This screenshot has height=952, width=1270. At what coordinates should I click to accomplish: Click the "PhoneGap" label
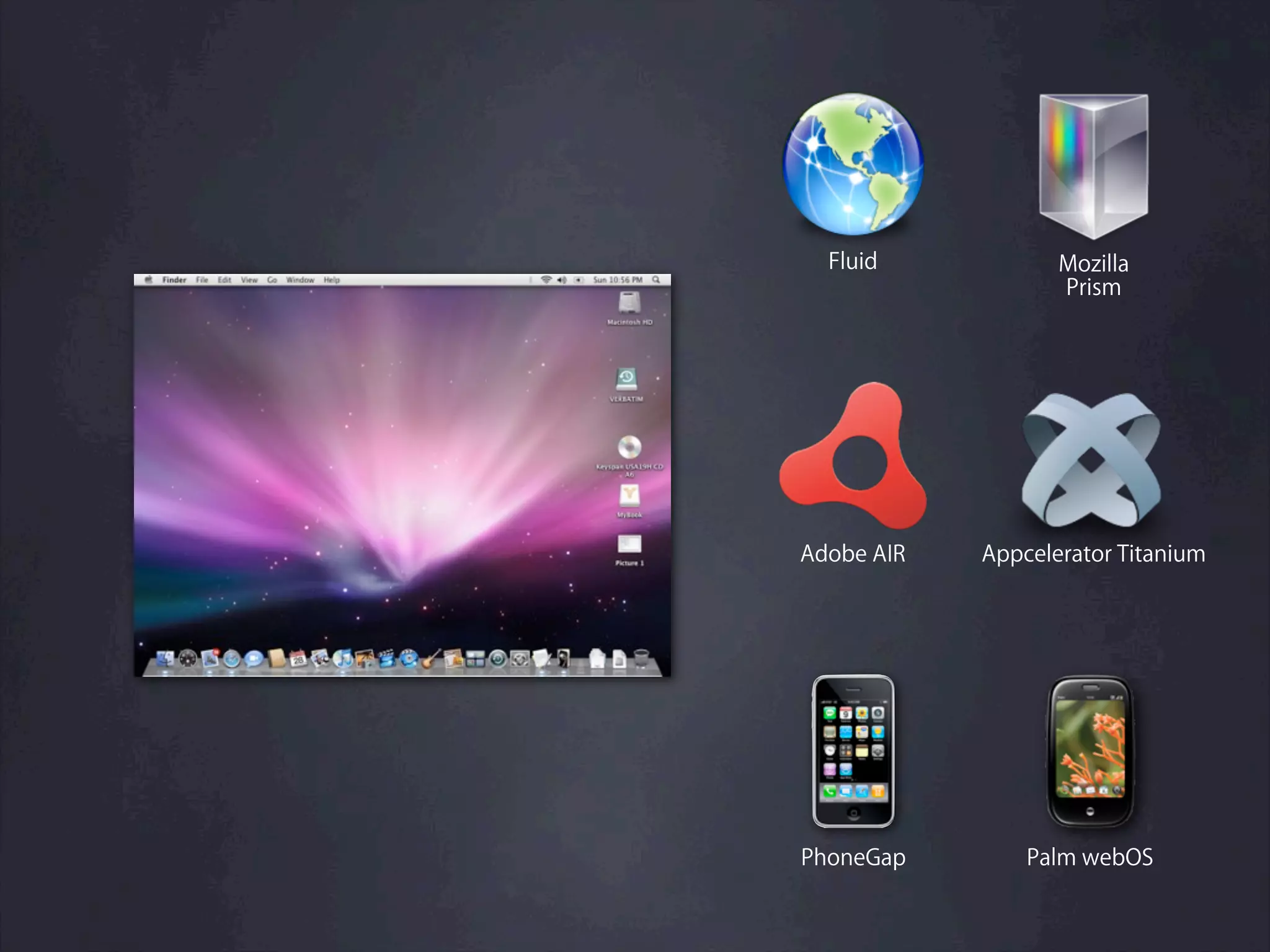(x=853, y=858)
